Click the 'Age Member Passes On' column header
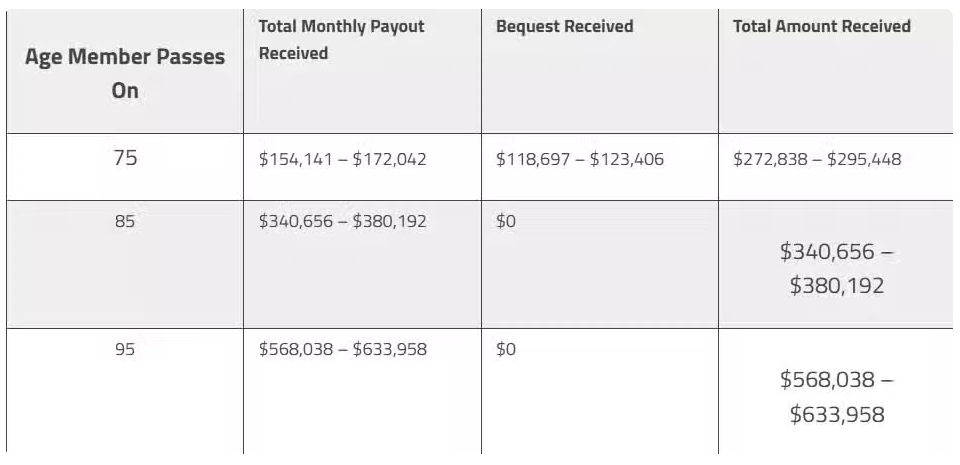Screen dimensions: 960x465 click(x=125, y=73)
